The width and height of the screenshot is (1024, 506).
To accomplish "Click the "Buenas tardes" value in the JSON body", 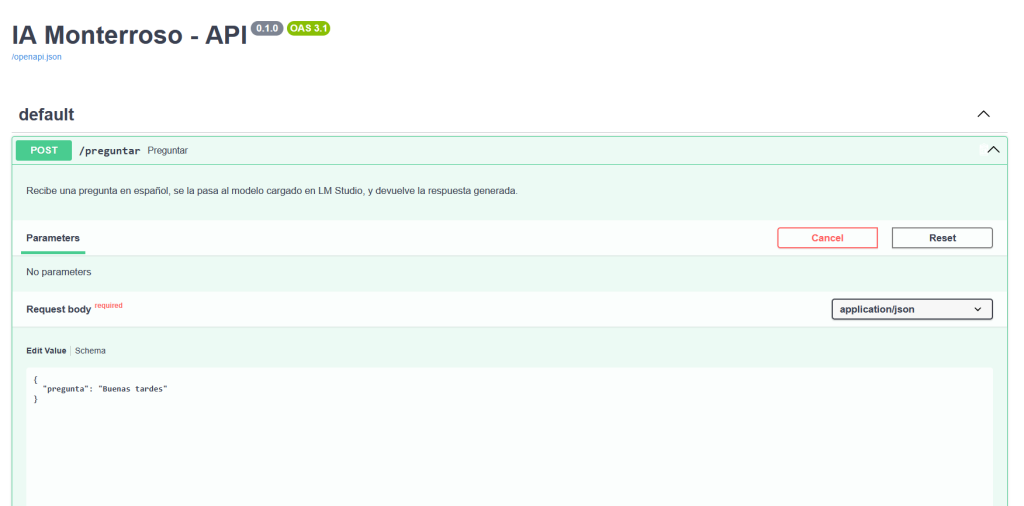I will tap(133, 389).
